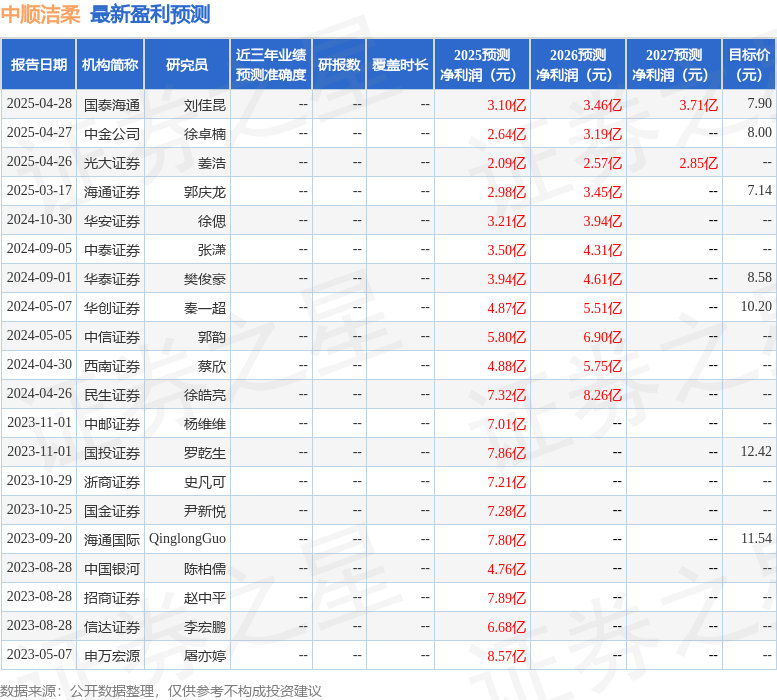Click institution 浙商证券
The image size is (777, 700).
coord(112,482)
